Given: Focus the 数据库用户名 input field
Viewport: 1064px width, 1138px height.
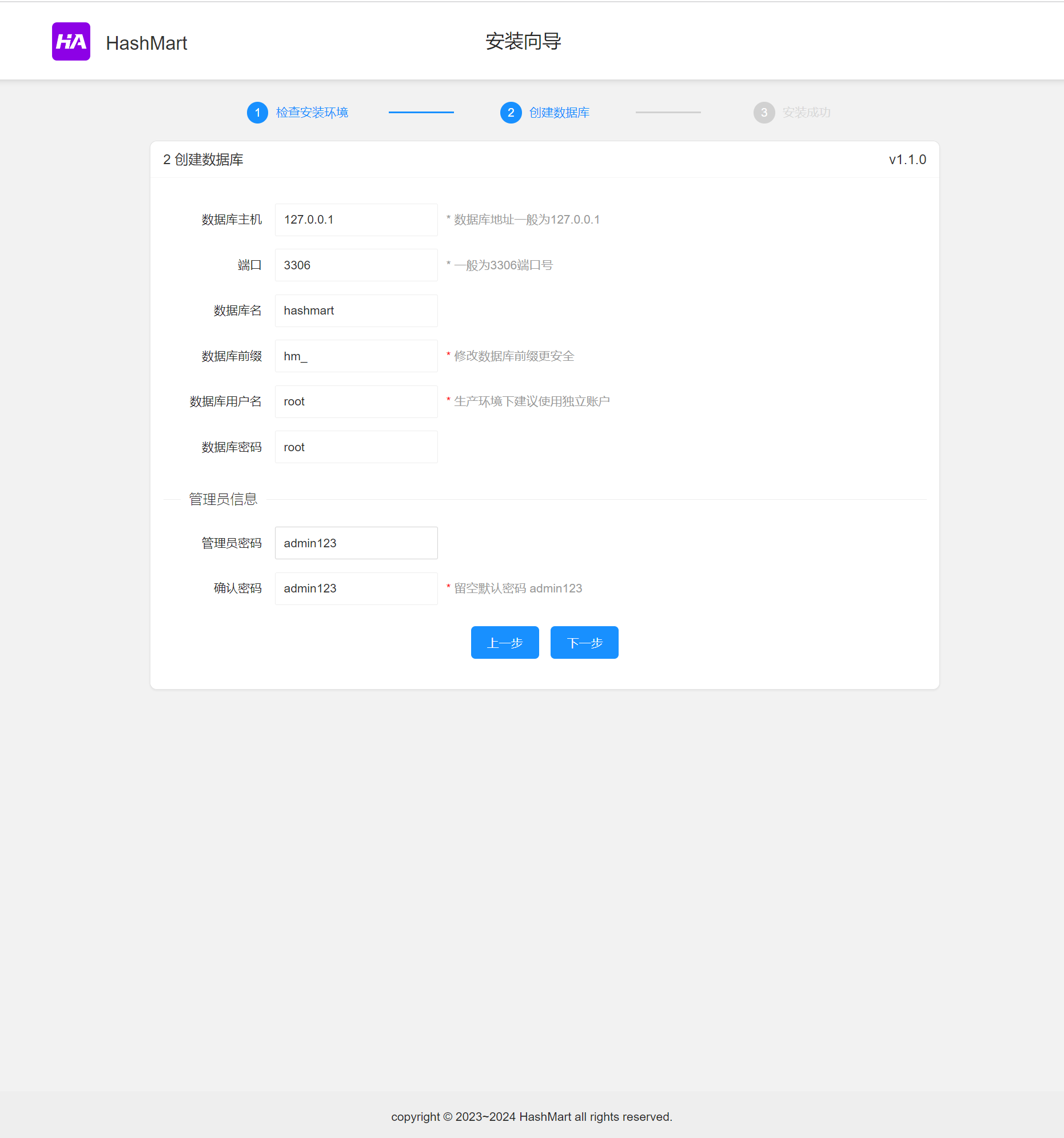Looking at the screenshot, I should point(356,402).
